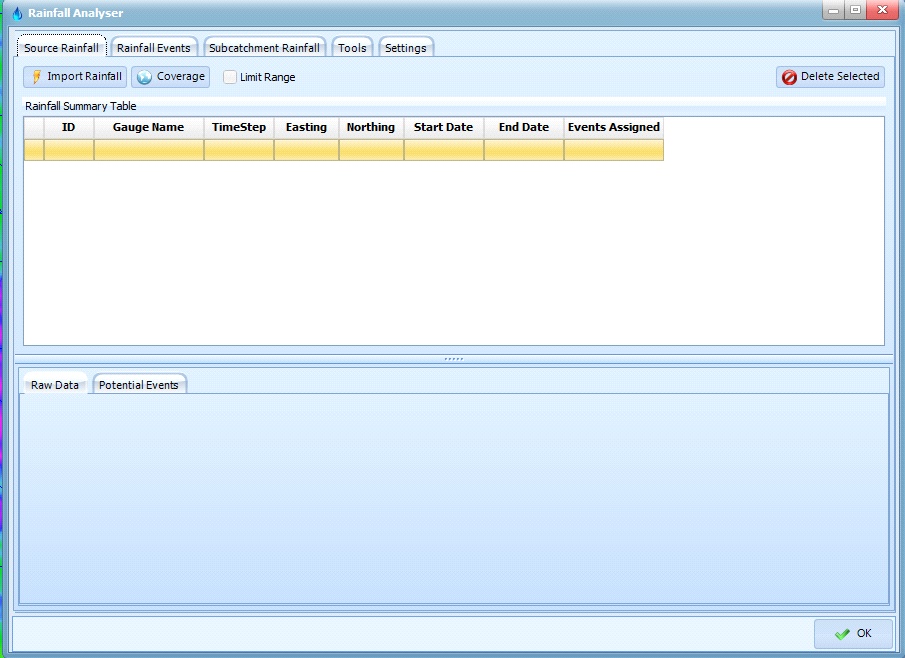Click the lightning bolt Import Rainfall icon

tap(36, 77)
